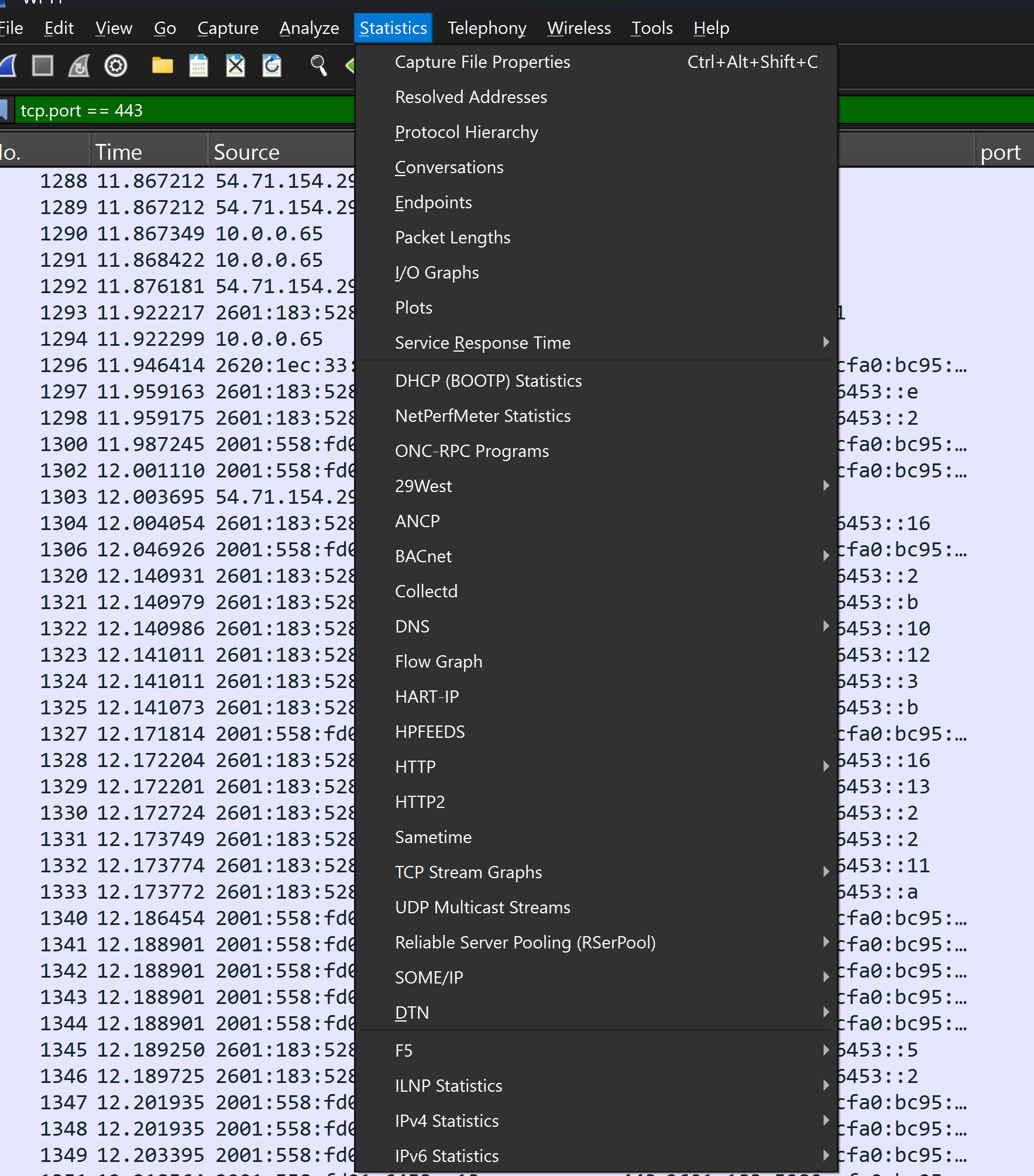Open the Analyze menu
1034x1176 pixels.
click(309, 28)
